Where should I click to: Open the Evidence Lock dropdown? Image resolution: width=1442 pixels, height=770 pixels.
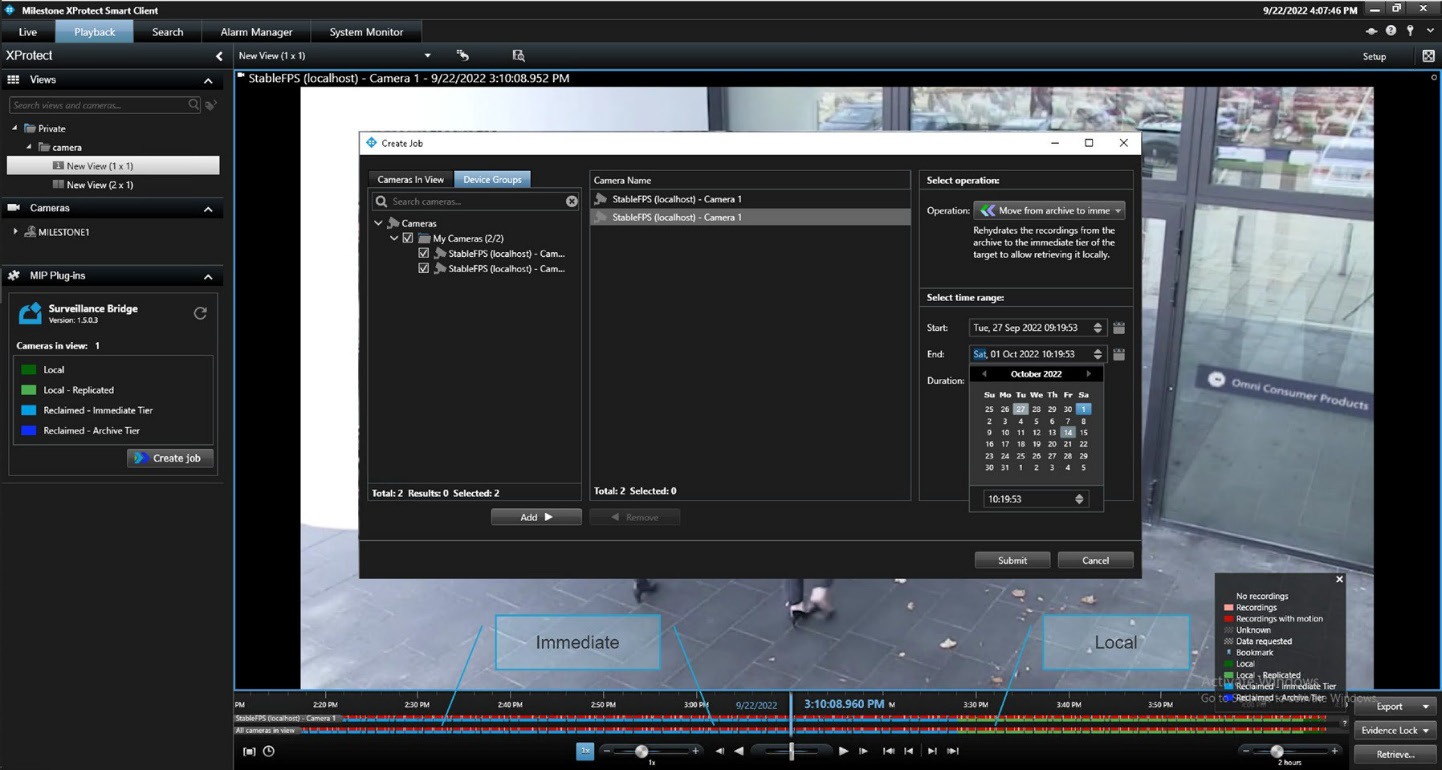pyautogui.click(x=1396, y=731)
